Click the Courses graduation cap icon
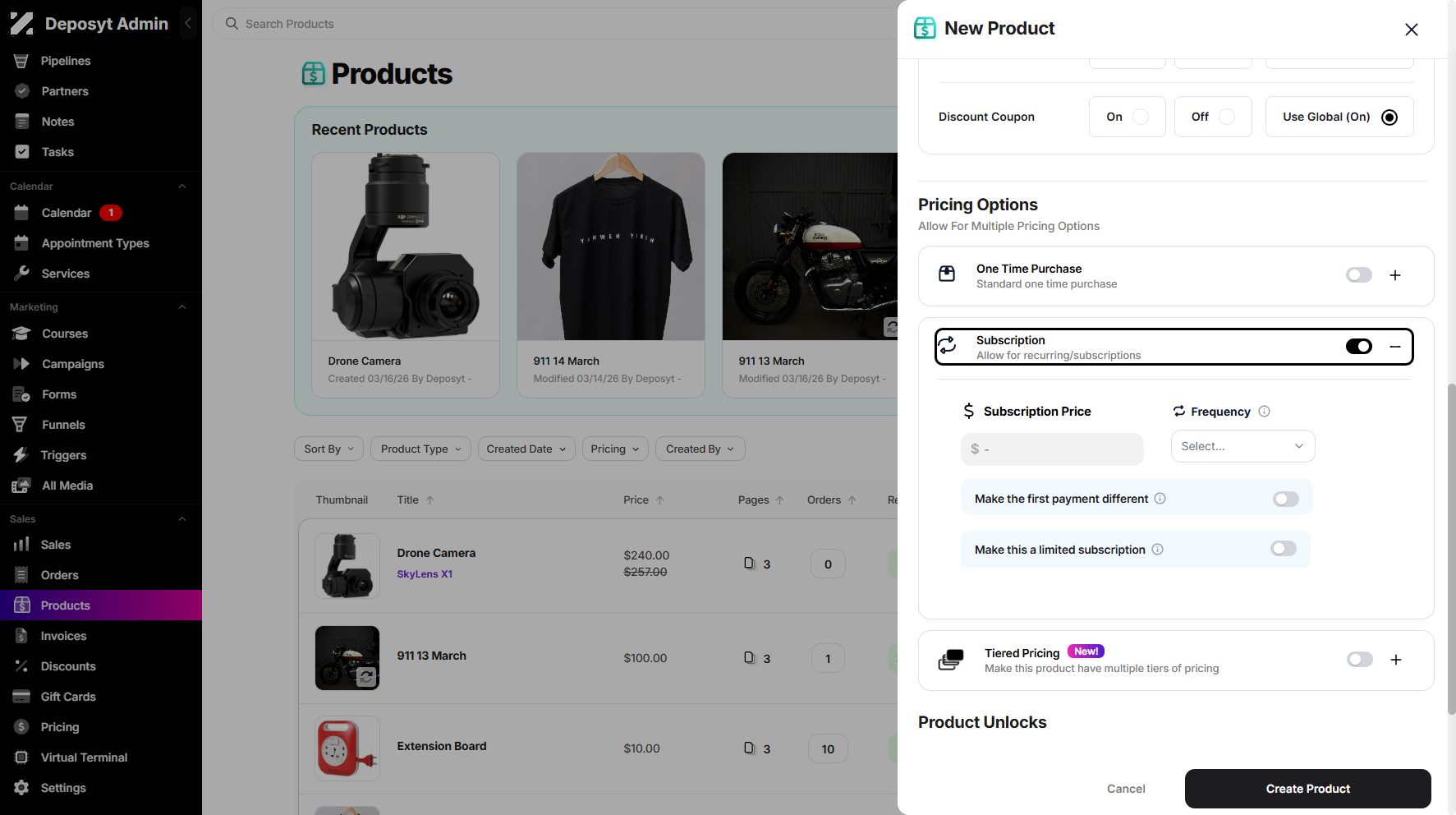 pos(21,334)
